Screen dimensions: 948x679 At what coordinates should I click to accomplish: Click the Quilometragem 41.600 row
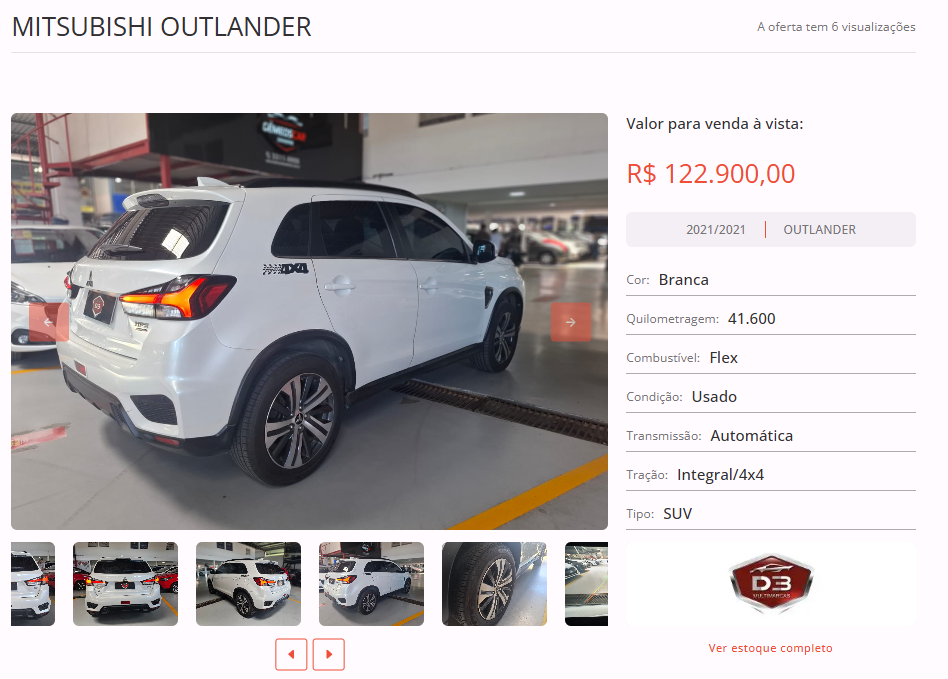tap(771, 319)
